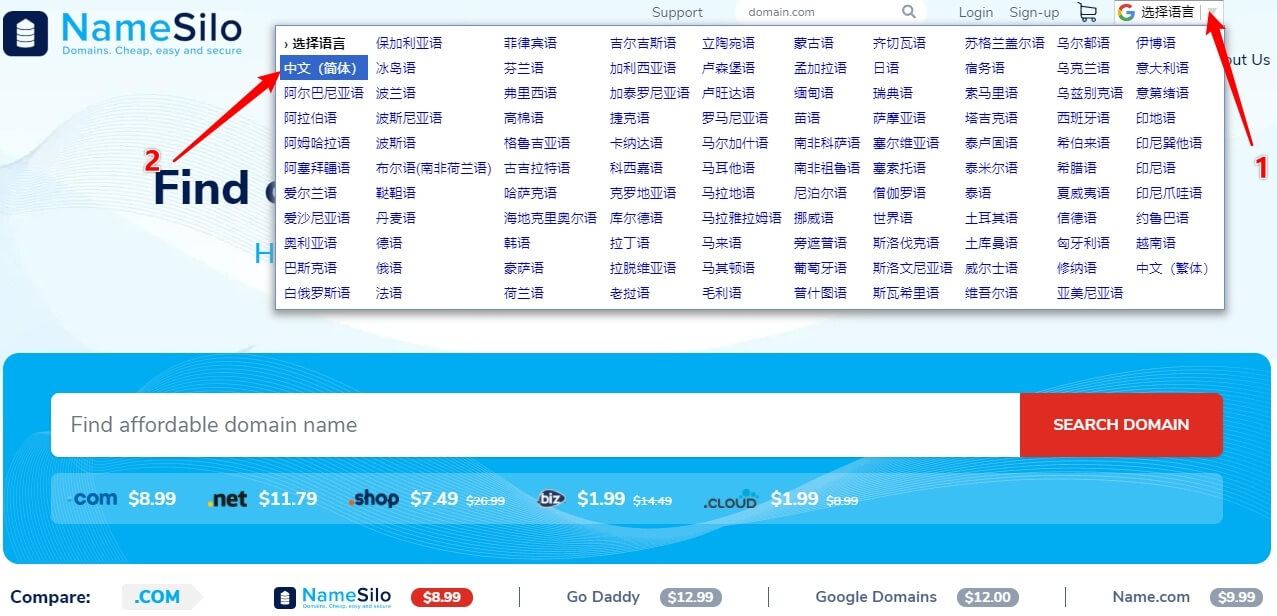The height and width of the screenshot is (616, 1277).
Task: Select 捷克语 from language list
Action: tap(629, 118)
